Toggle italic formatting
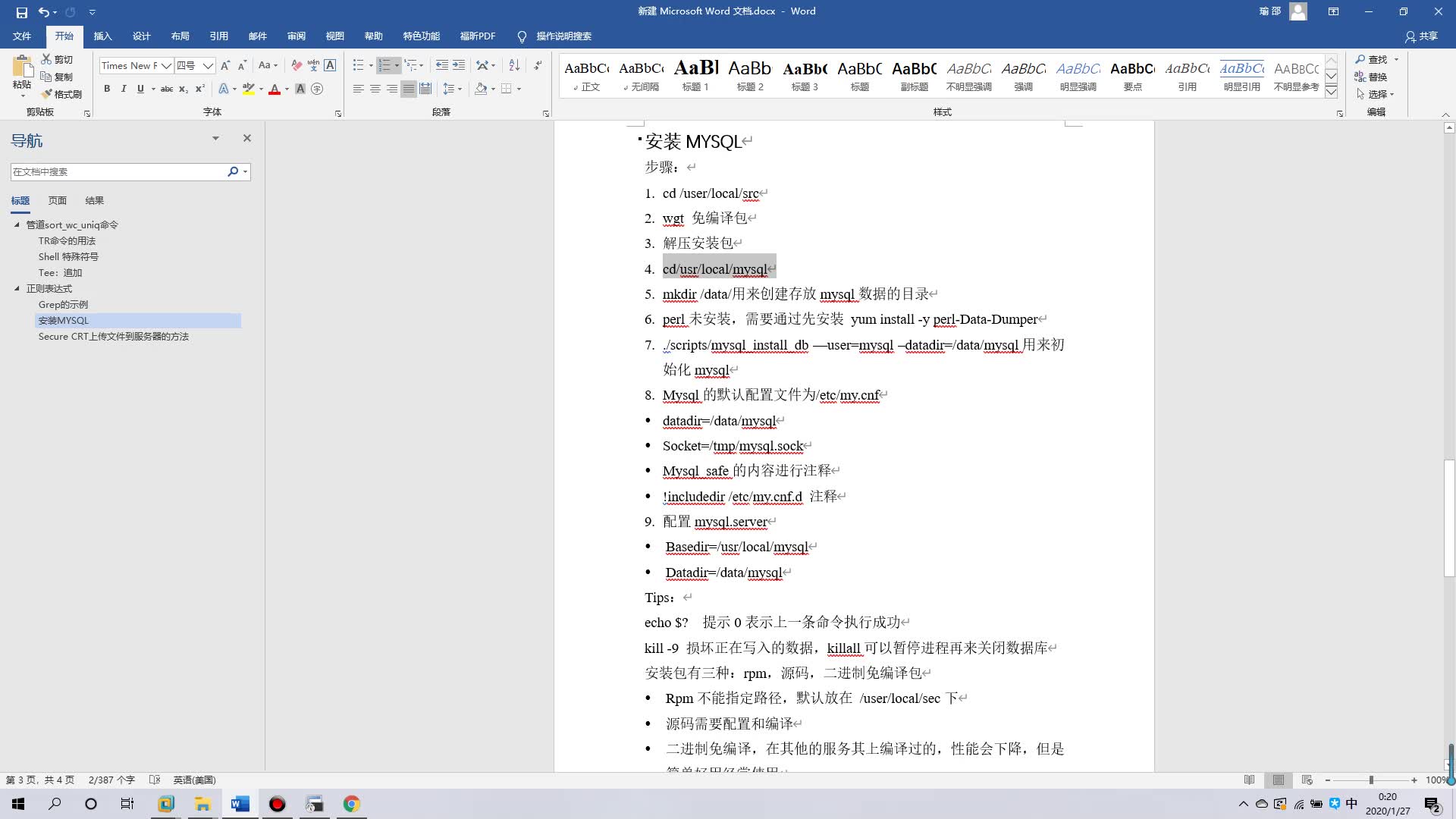This screenshot has height=819, width=1456. coord(124,89)
